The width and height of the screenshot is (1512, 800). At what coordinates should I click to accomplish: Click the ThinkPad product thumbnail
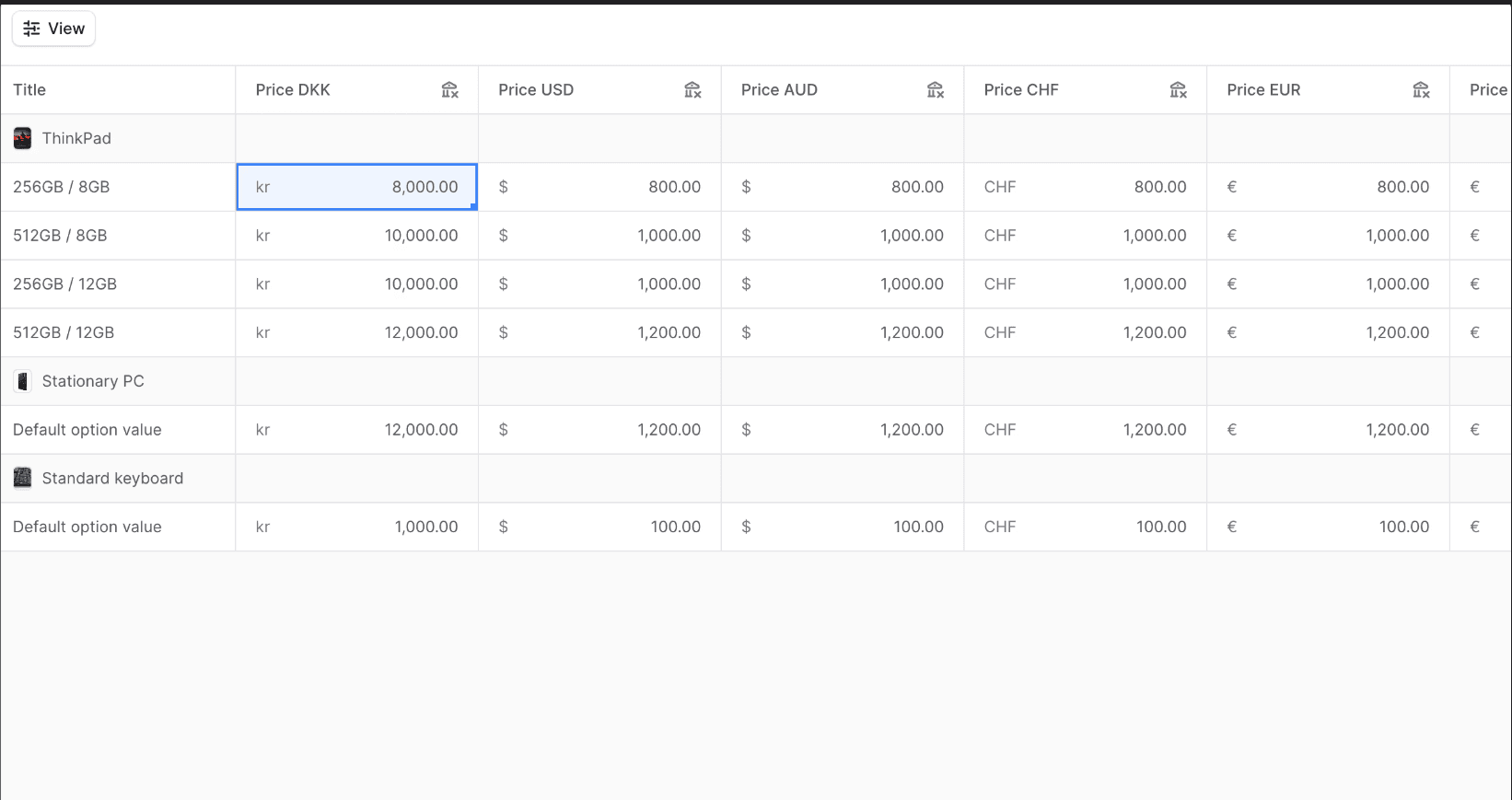23,139
